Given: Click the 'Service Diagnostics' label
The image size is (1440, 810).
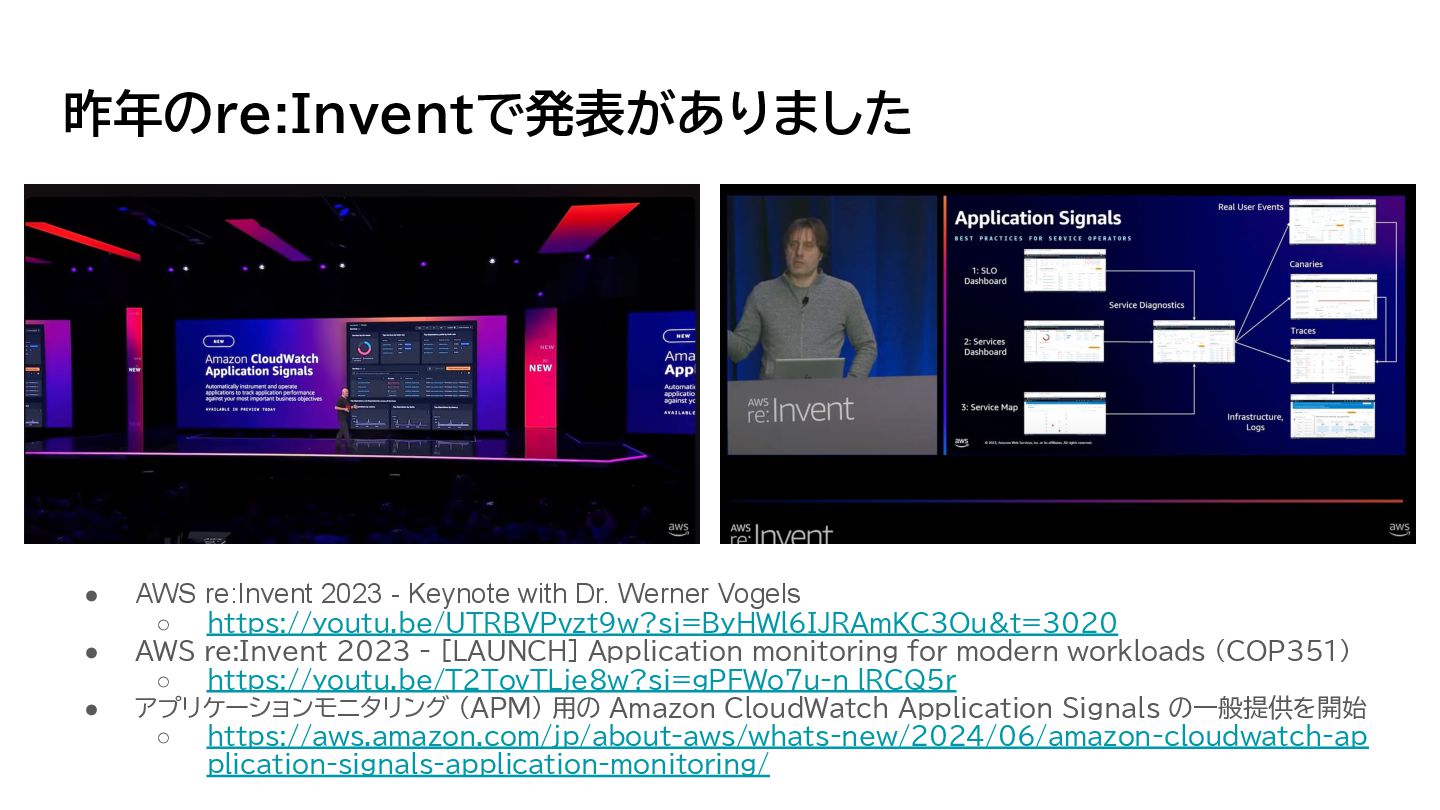Looking at the screenshot, I should click(1146, 305).
